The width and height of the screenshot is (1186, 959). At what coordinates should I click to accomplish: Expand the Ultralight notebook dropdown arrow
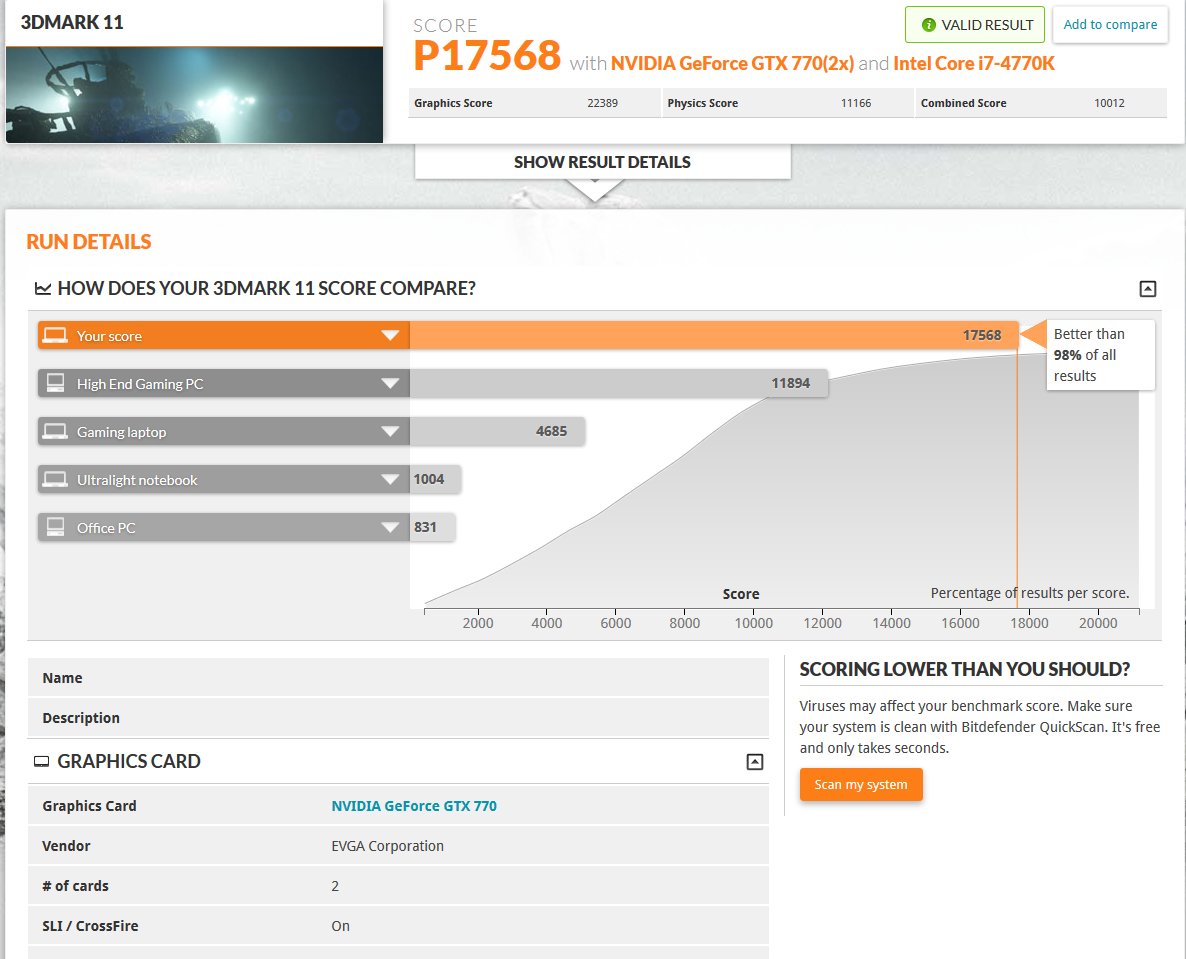click(390, 480)
